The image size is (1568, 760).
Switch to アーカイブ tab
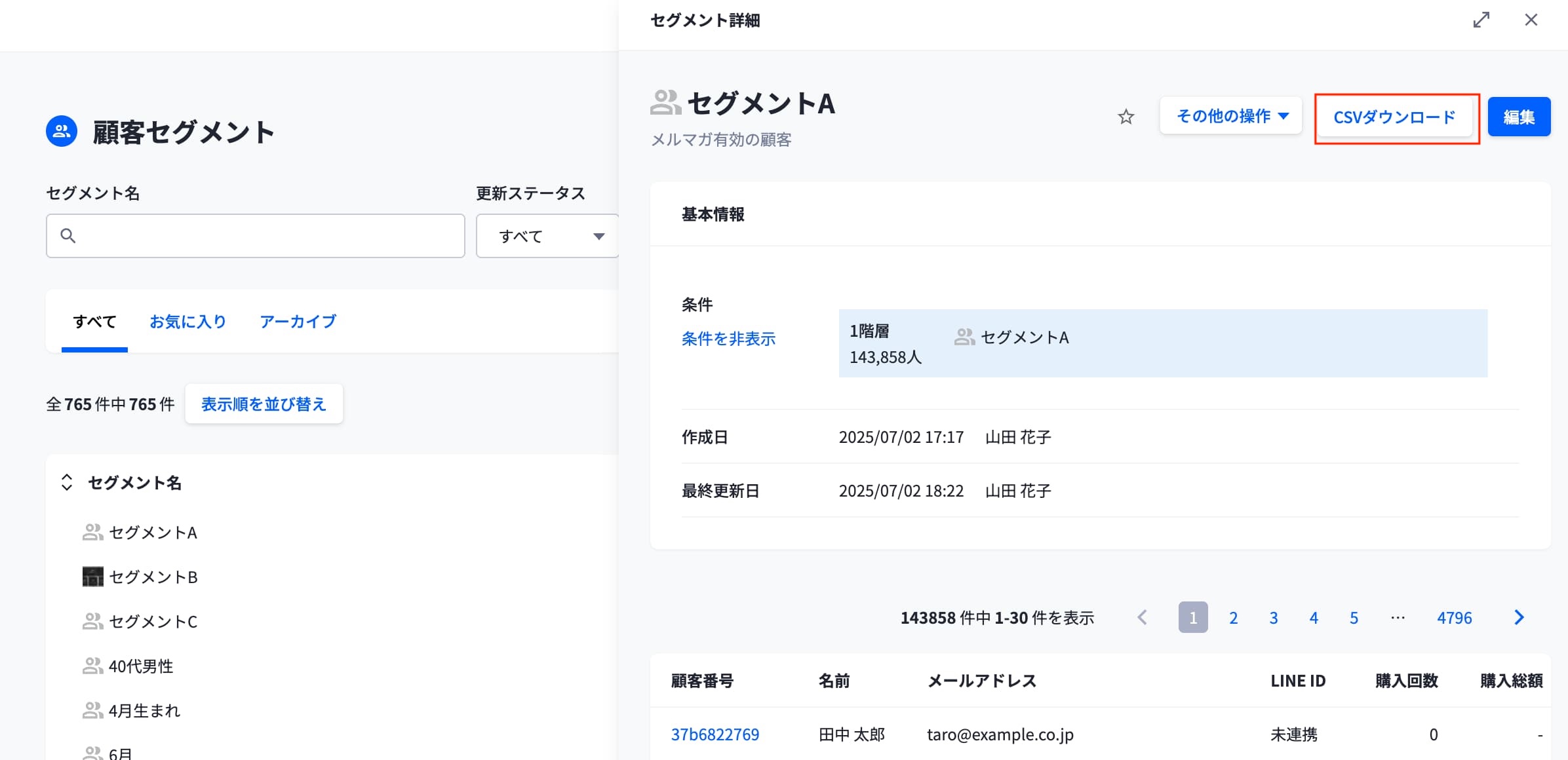tap(298, 322)
